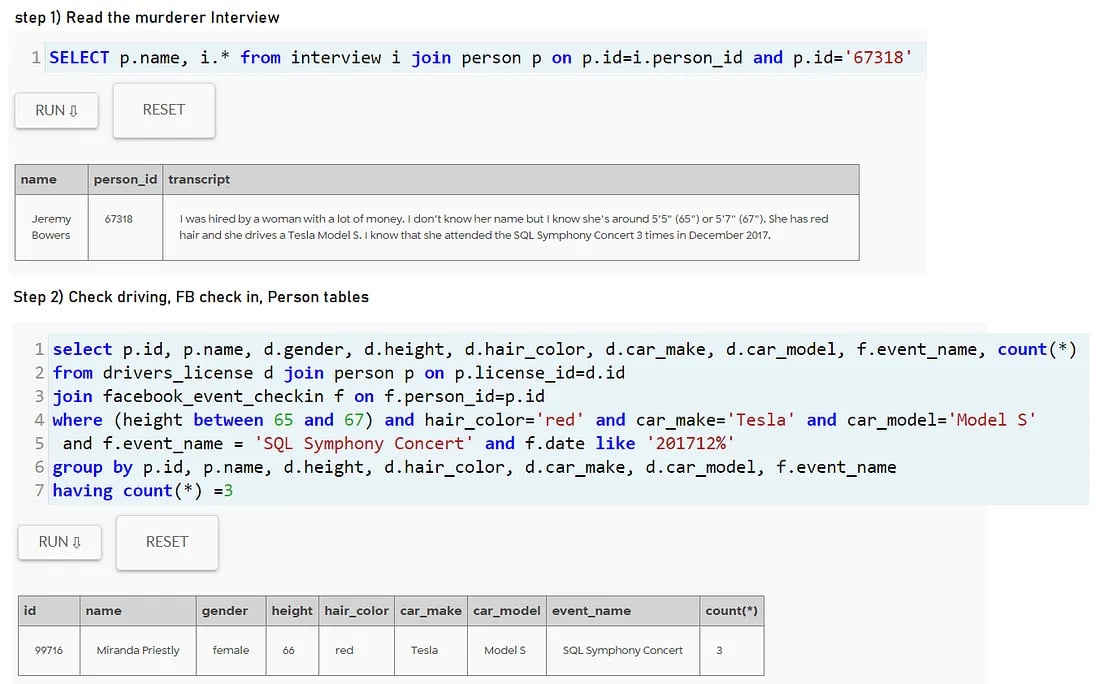Run the drivers_license join query

point(60,542)
